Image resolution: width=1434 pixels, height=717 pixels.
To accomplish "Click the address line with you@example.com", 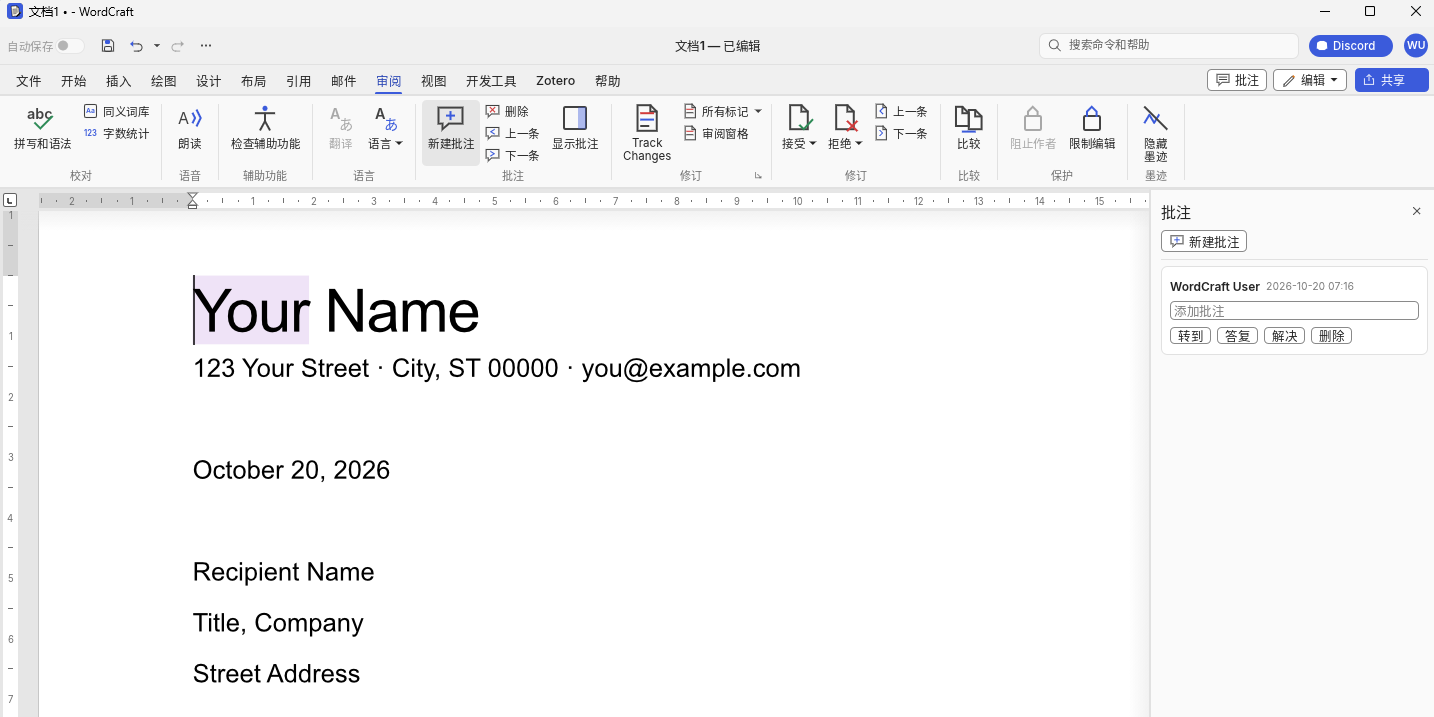I will pos(497,369).
